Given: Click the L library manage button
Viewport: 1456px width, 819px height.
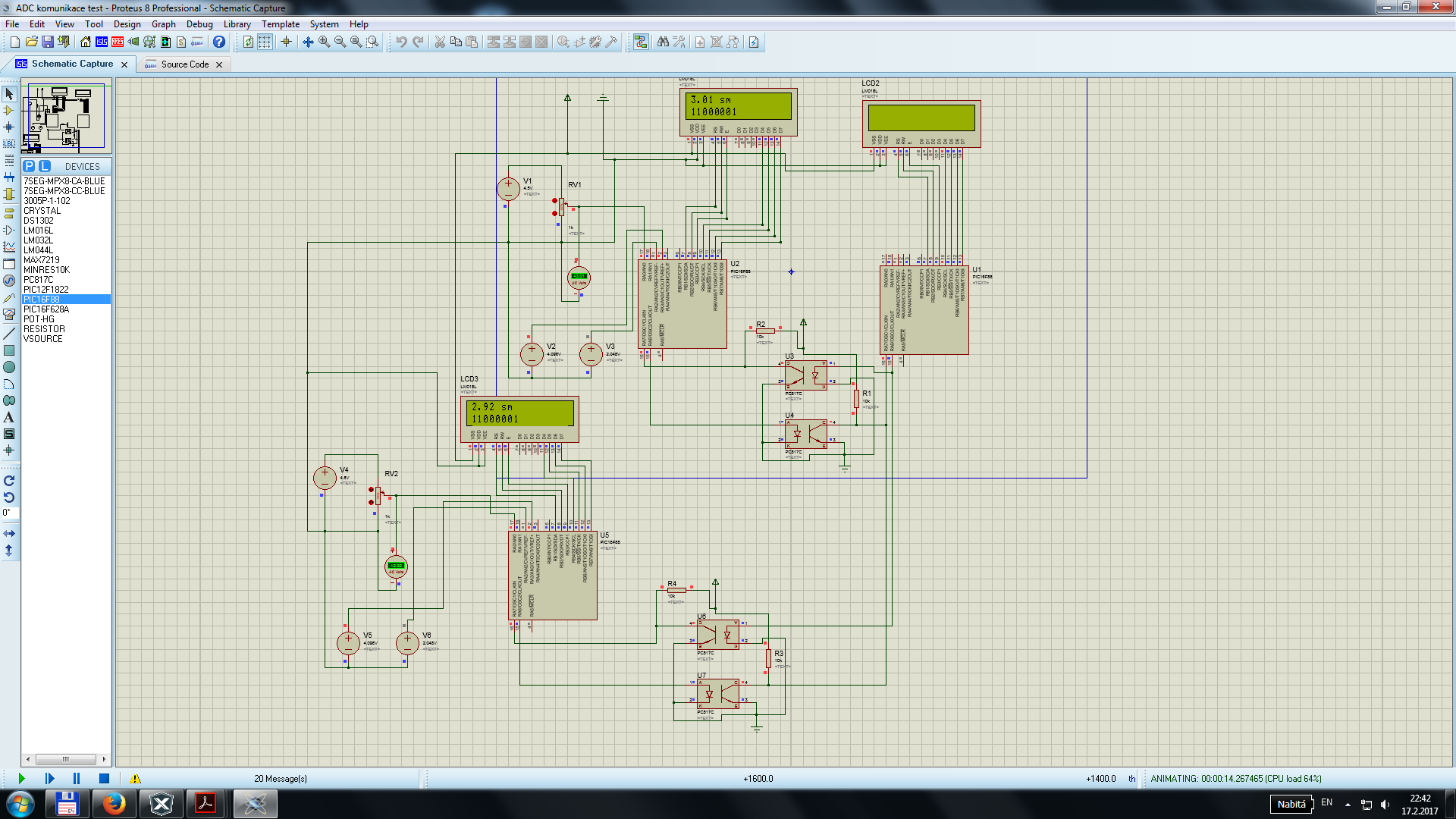Looking at the screenshot, I should point(45,166).
